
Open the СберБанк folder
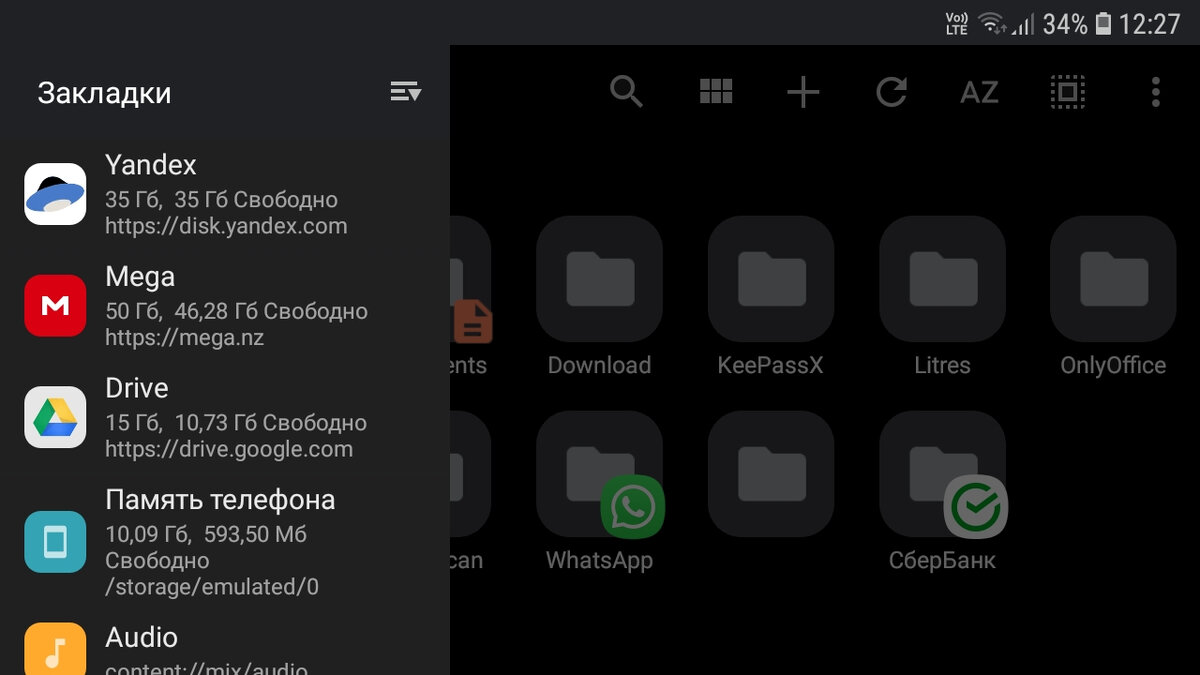coord(942,491)
